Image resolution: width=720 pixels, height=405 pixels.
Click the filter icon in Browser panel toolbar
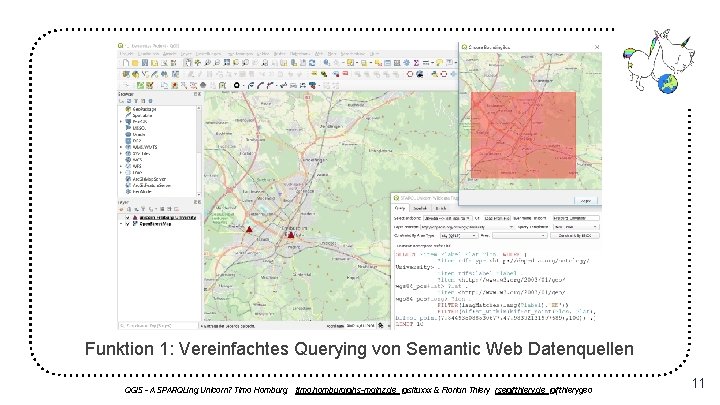tap(136, 101)
